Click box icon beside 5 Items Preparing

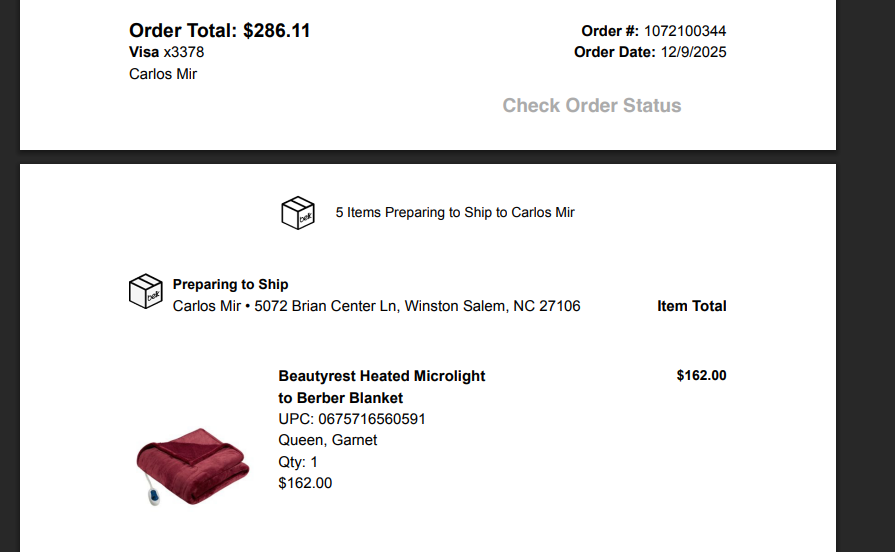[297, 213]
